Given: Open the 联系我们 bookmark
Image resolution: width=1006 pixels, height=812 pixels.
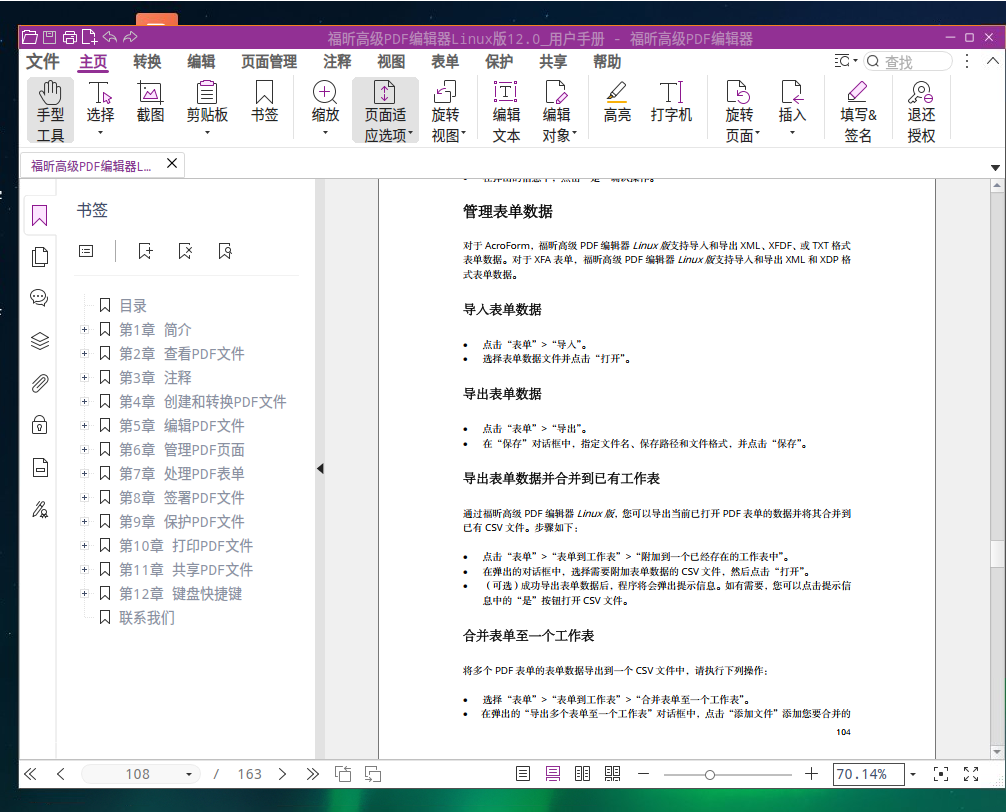Looking at the screenshot, I should click(147, 618).
